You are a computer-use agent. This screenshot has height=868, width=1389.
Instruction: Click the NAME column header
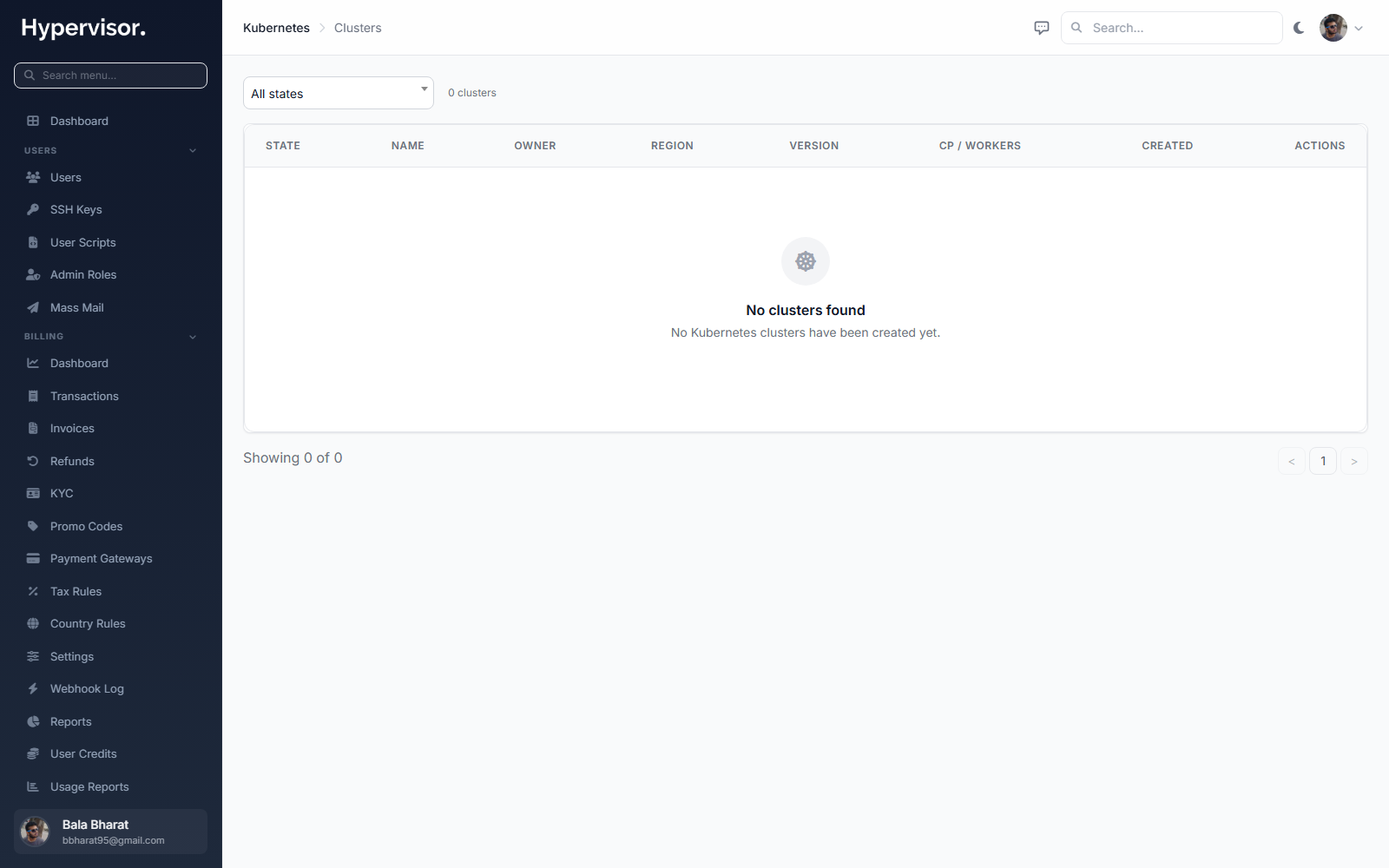[x=408, y=146]
